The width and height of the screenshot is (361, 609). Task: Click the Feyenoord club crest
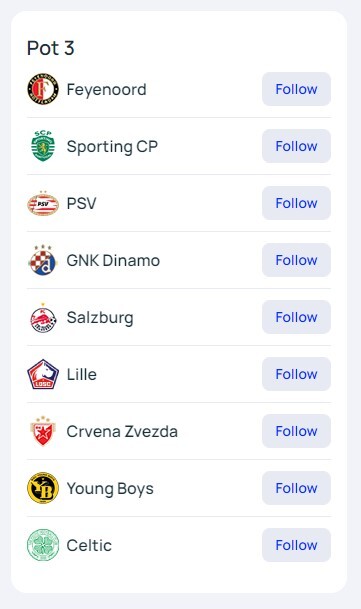[43, 89]
